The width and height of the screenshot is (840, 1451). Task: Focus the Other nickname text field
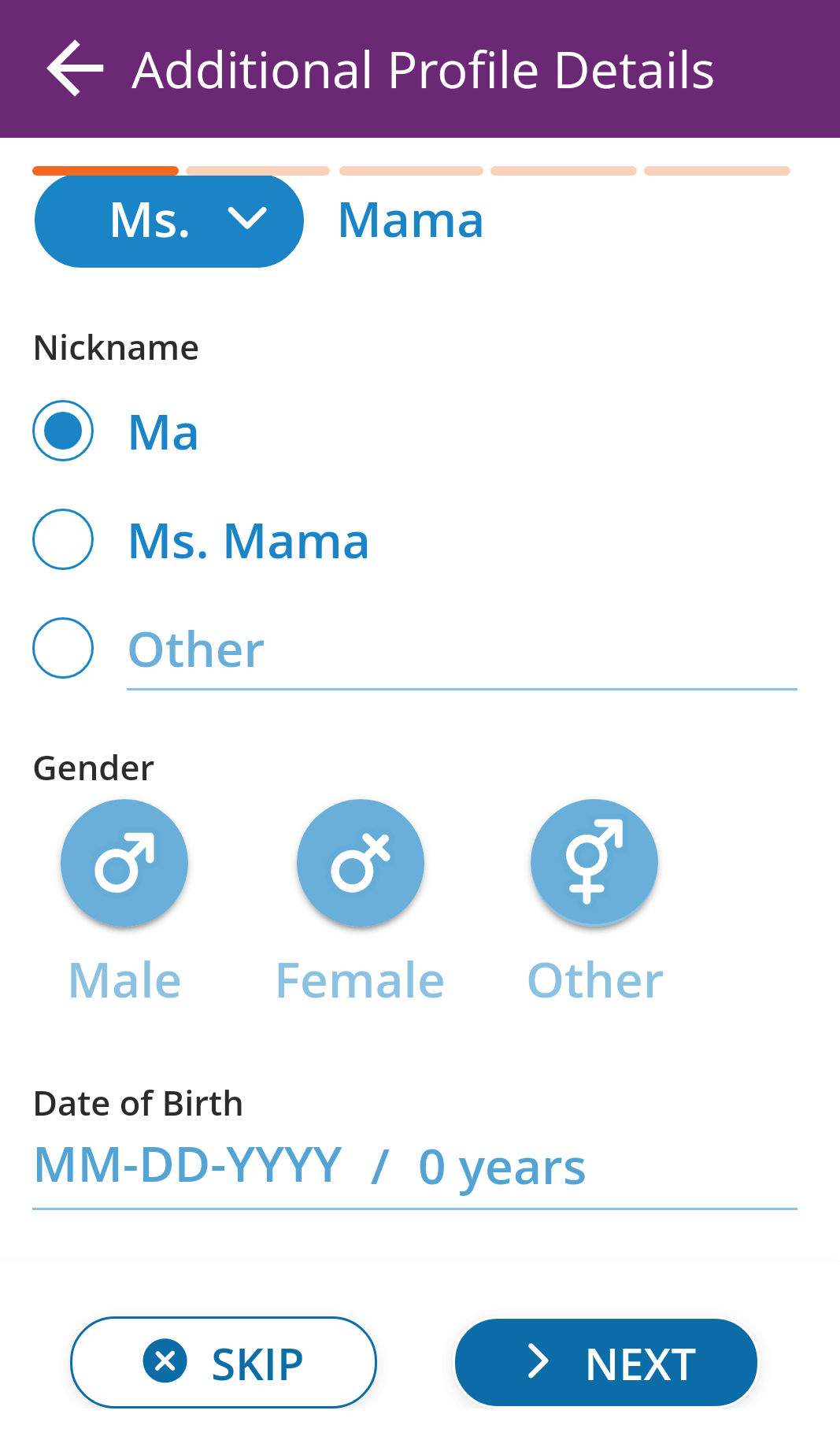point(462,652)
